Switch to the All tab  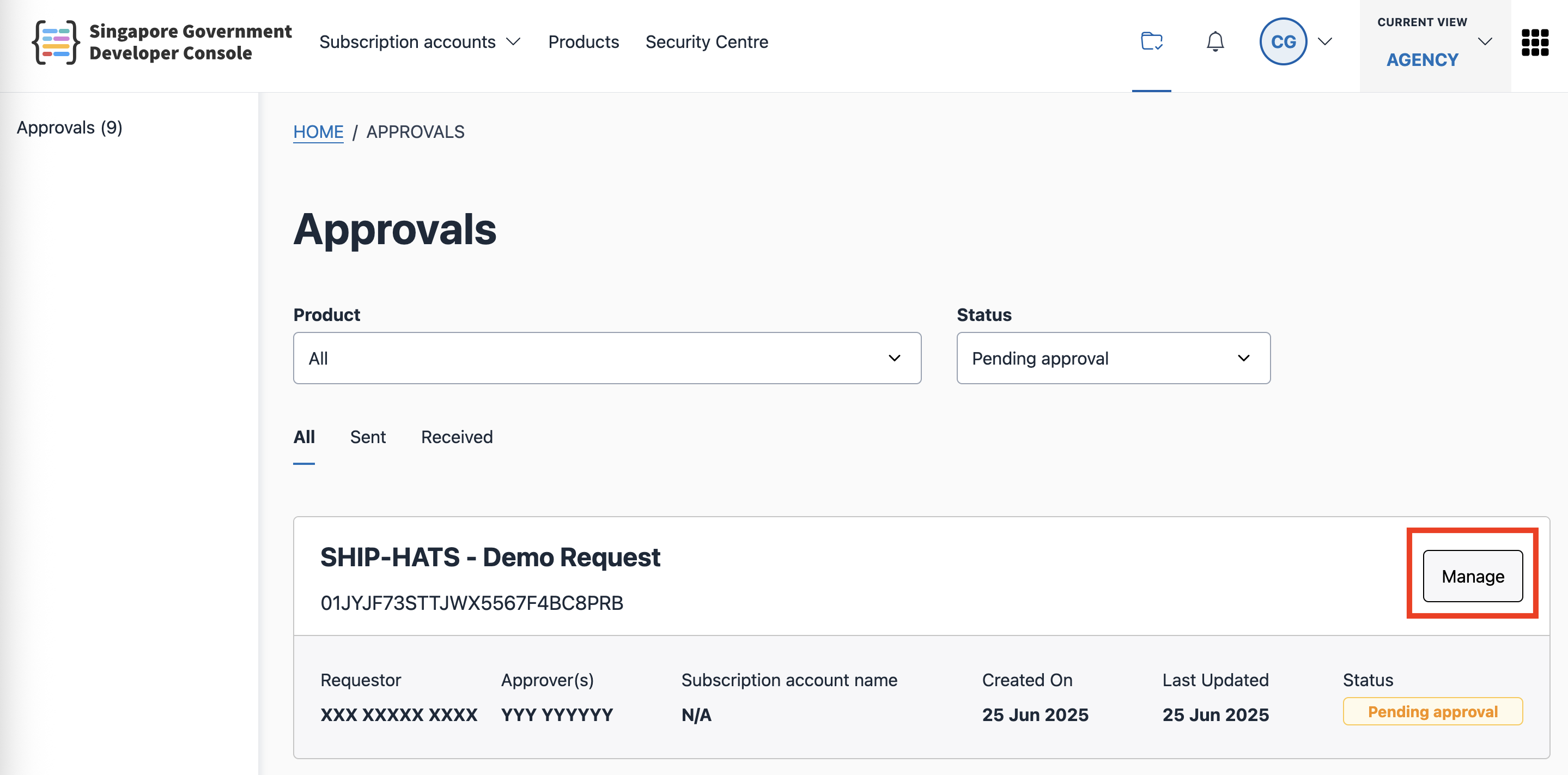click(304, 437)
